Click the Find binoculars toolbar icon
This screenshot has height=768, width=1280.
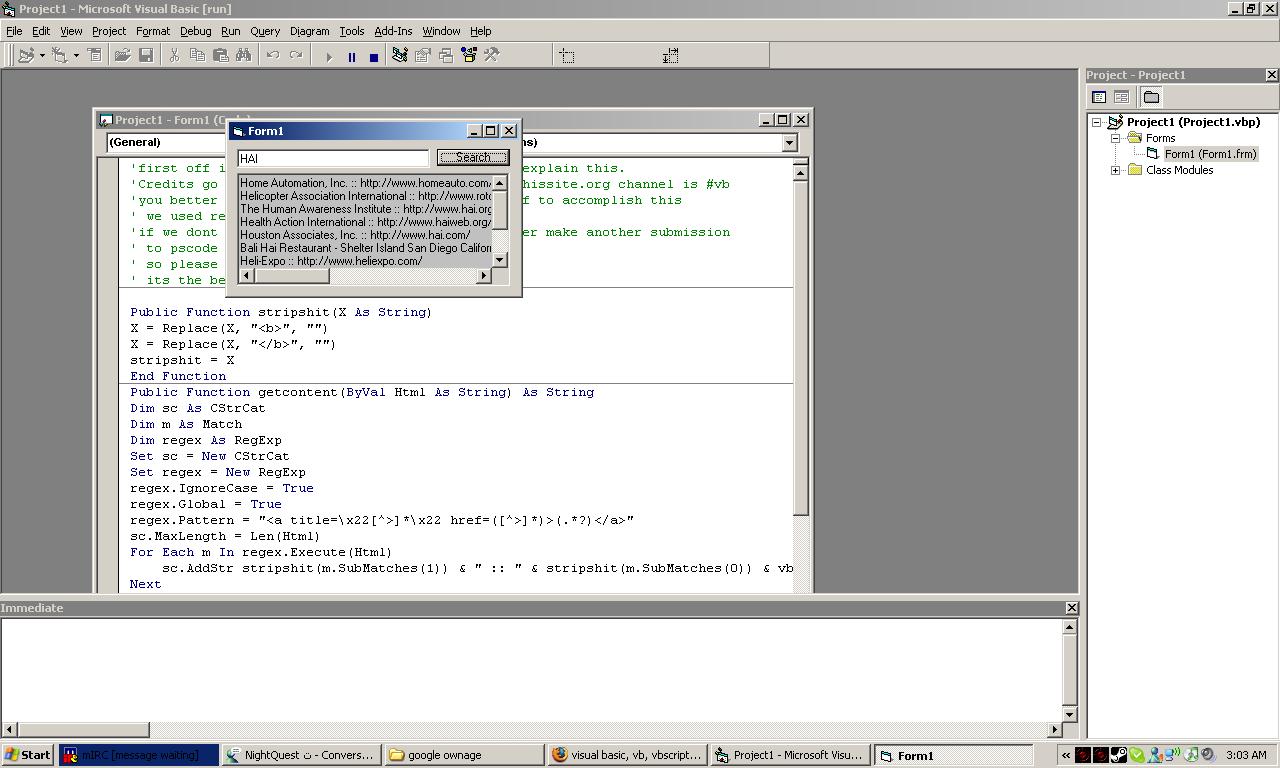tap(243, 56)
